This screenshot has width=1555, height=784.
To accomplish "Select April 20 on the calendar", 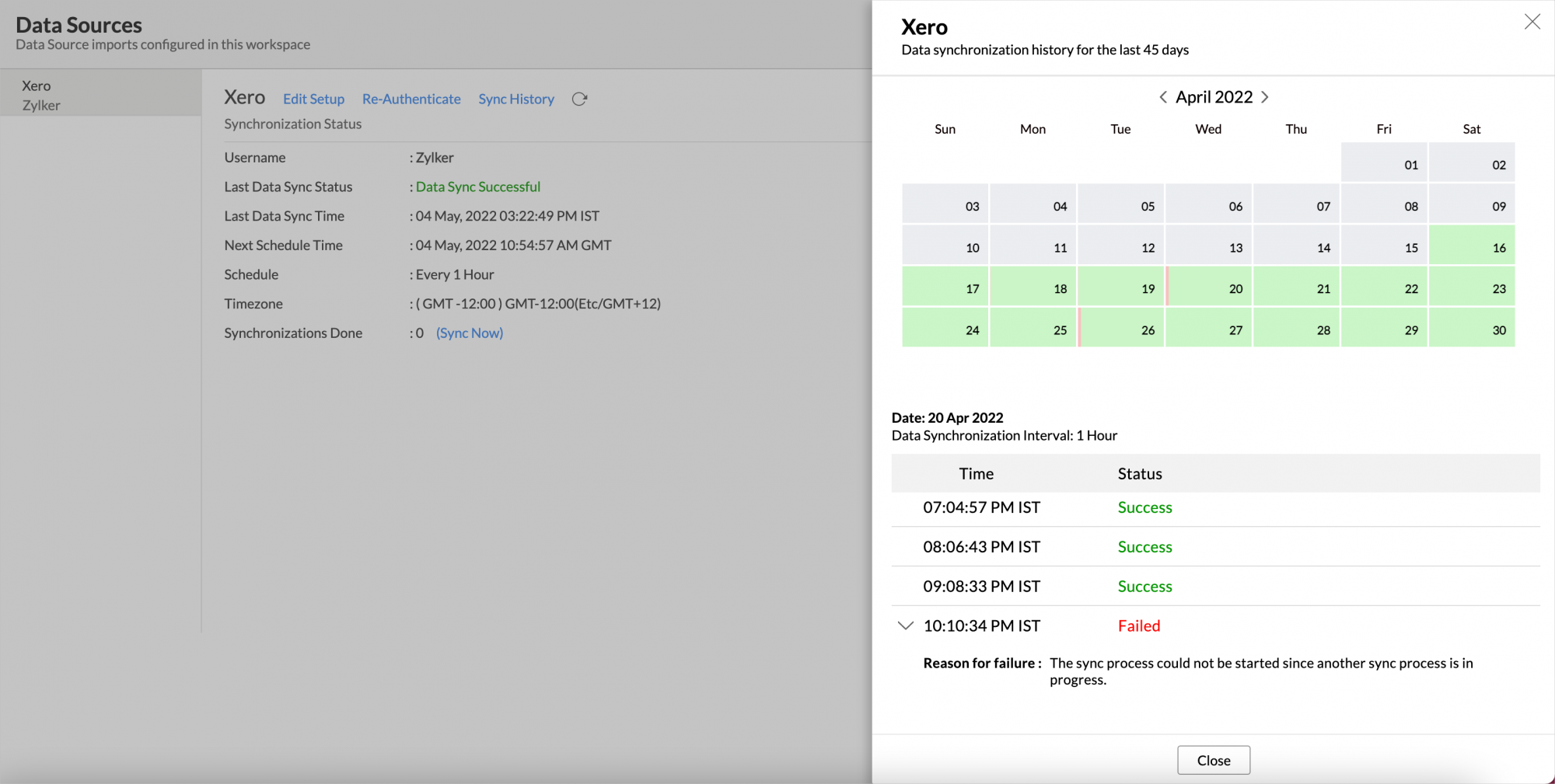I will (x=1209, y=286).
